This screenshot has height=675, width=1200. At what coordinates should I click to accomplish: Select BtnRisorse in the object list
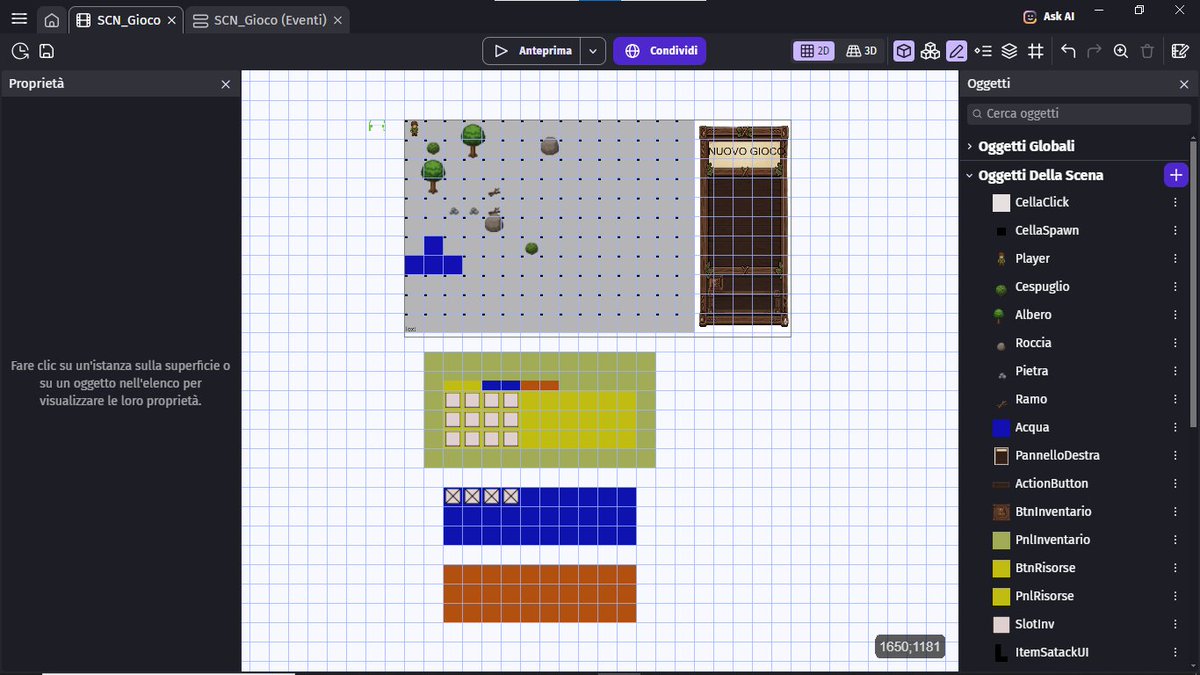point(1045,567)
